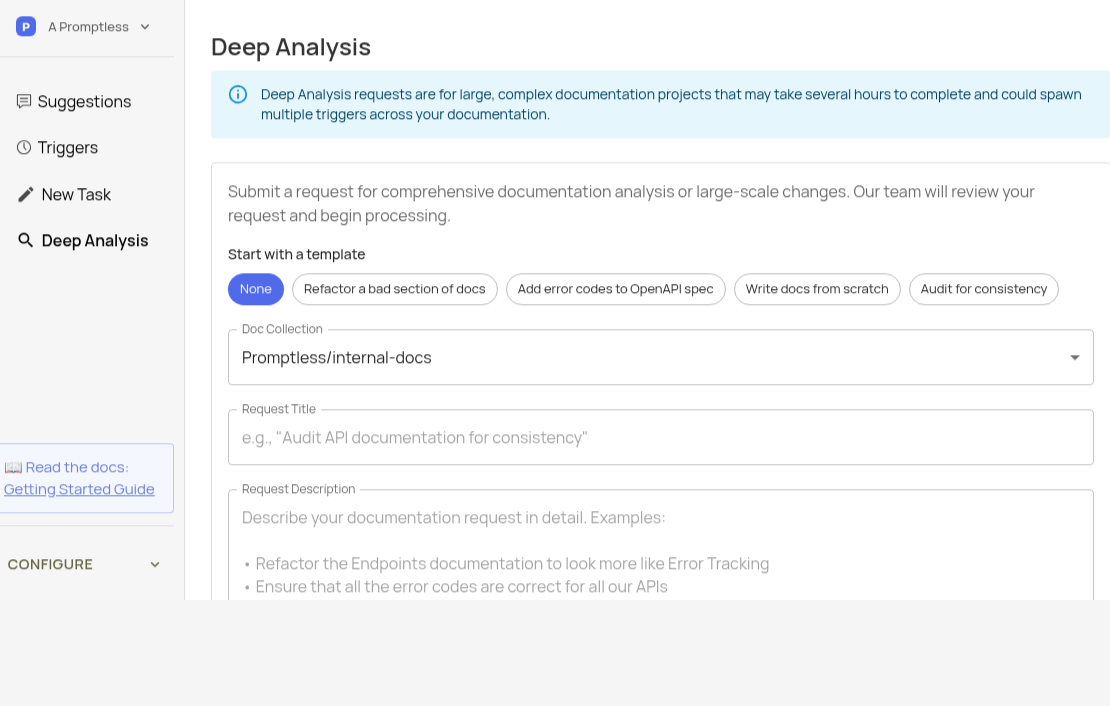Select the 'Write docs from scratch' template
This screenshot has height=706, width=1110.
817,289
